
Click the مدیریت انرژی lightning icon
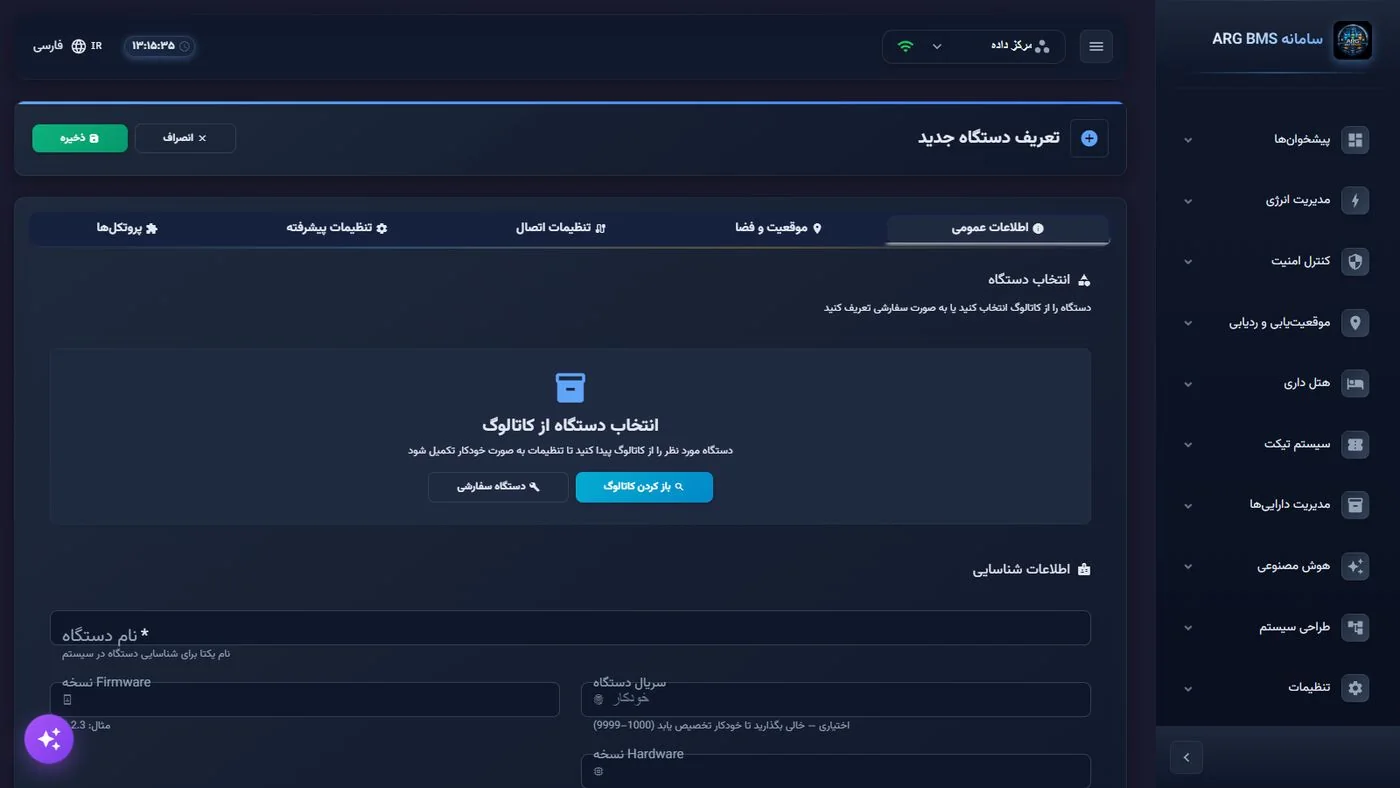1355,201
